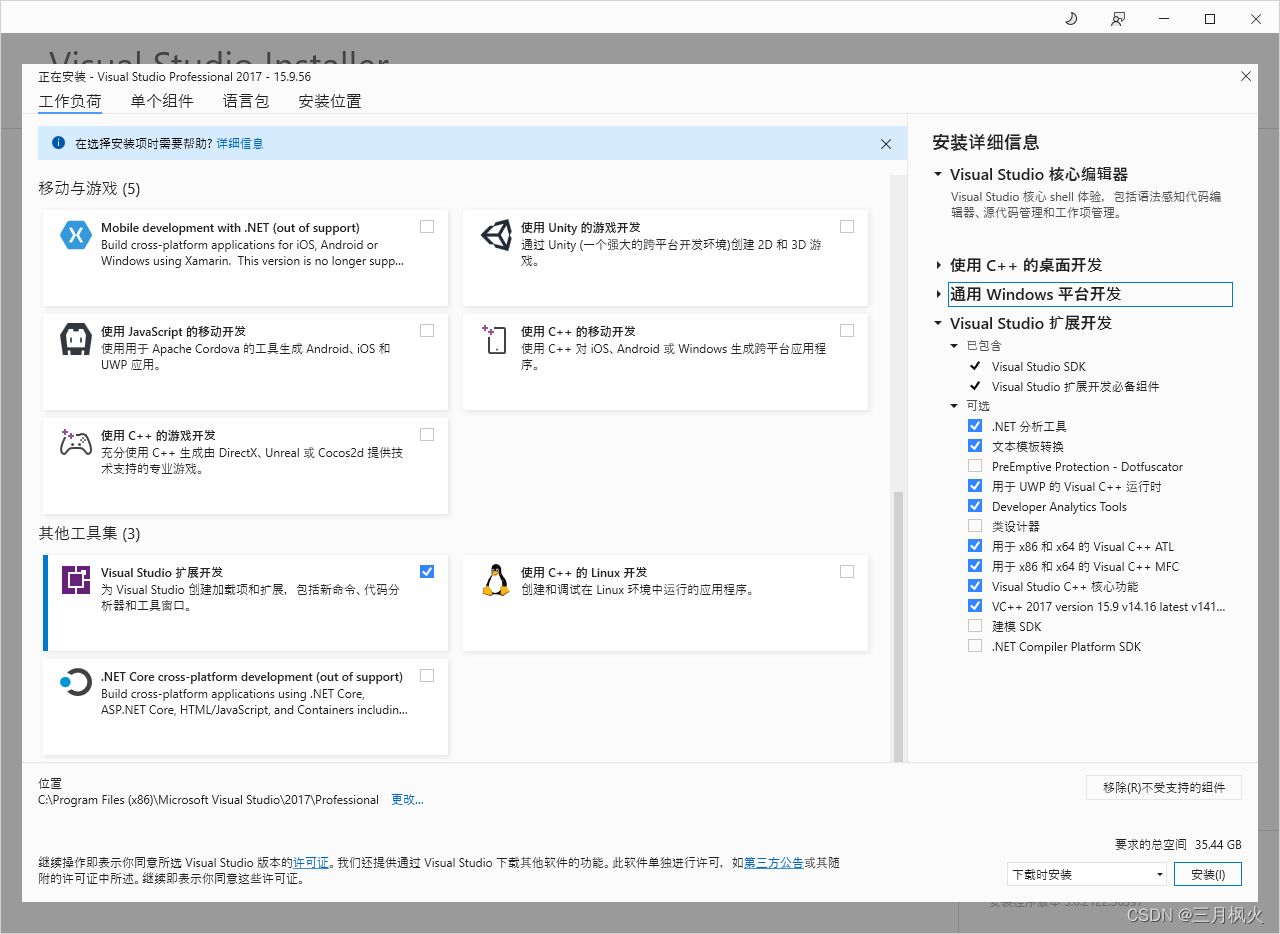Switch to 安装位置 tab
This screenshot has width=1280, height=934.
tap(330, 101)
